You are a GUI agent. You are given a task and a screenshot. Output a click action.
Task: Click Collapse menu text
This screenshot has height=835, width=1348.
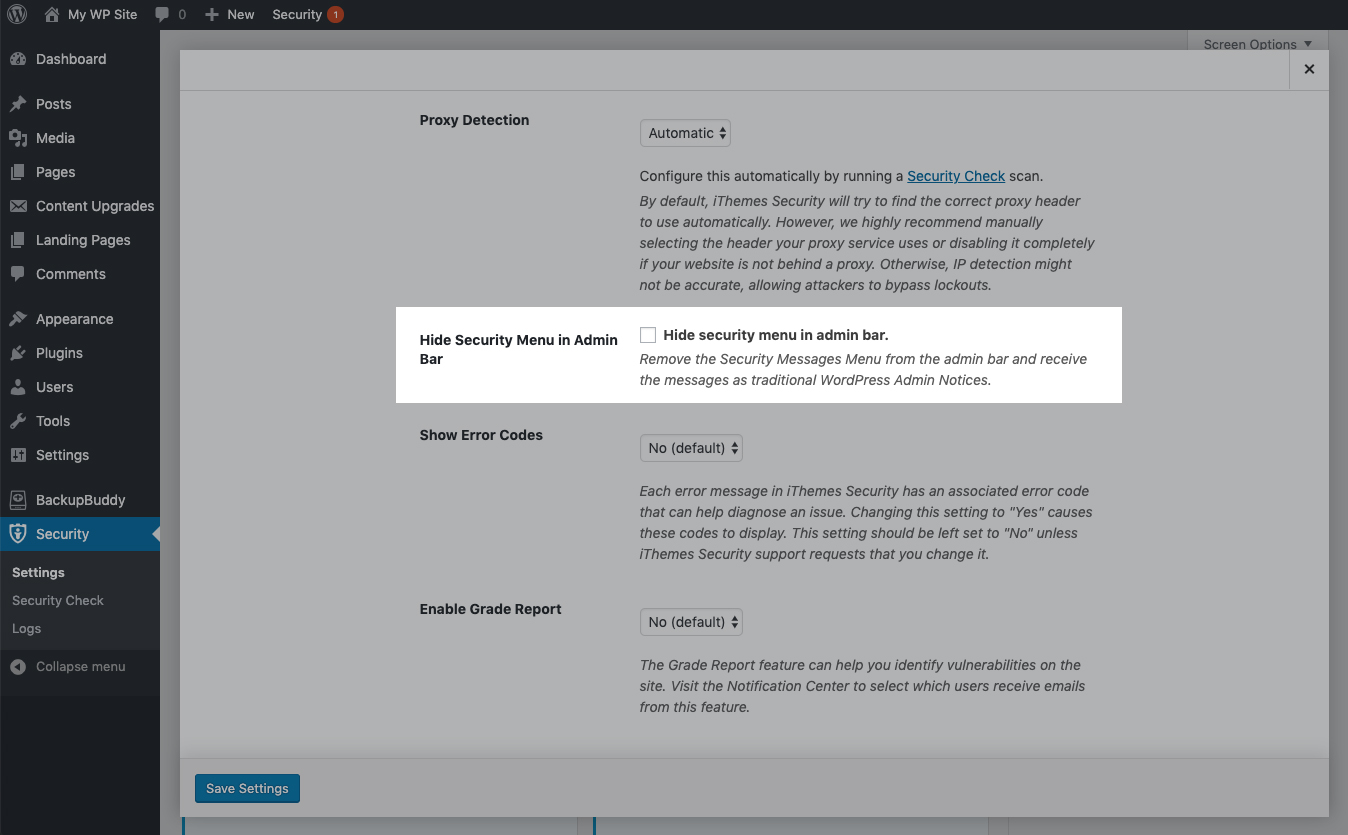(x=81, y=667)
